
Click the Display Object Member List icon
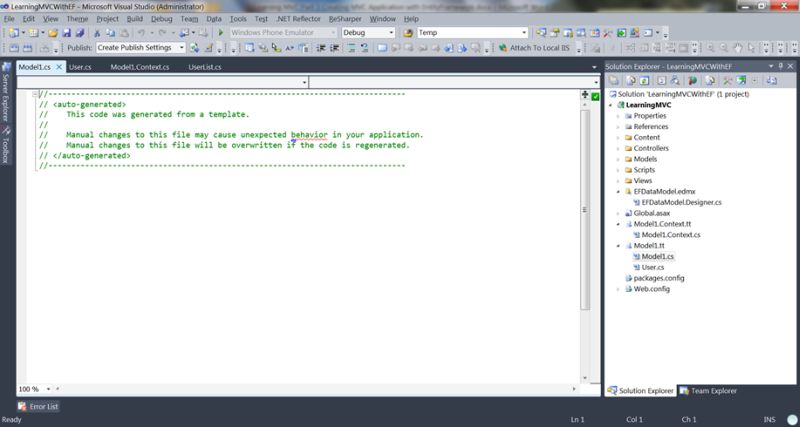click(249, 47)
